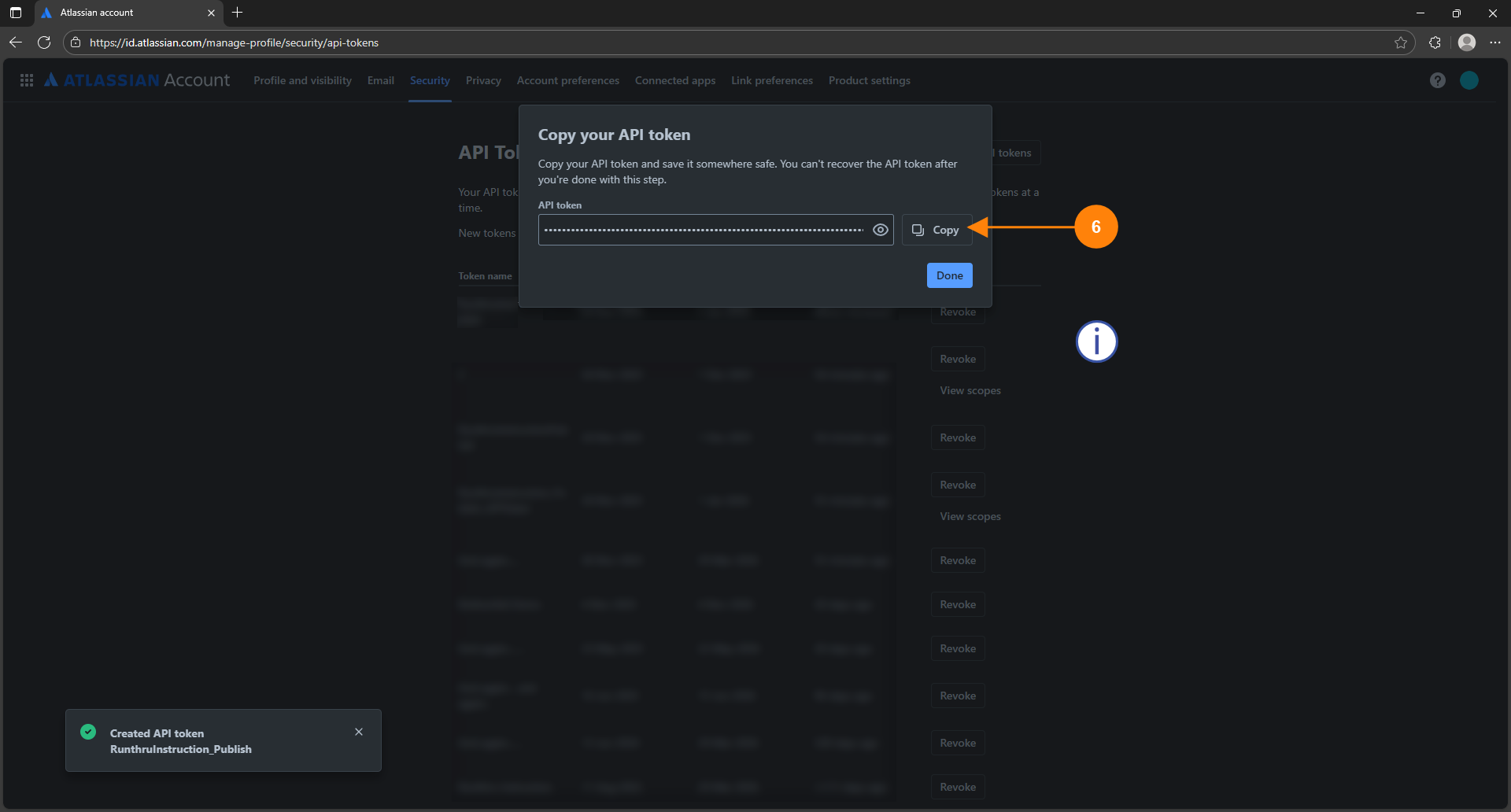Click the blue info circle icon
Image resolution: width=1511 pixels, height=812 pixels.
[1096, 341]
